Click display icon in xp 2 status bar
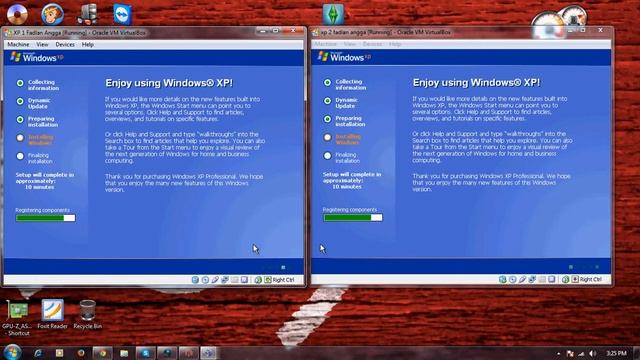This screenshot has height=360, width=640. click(551, 279)
